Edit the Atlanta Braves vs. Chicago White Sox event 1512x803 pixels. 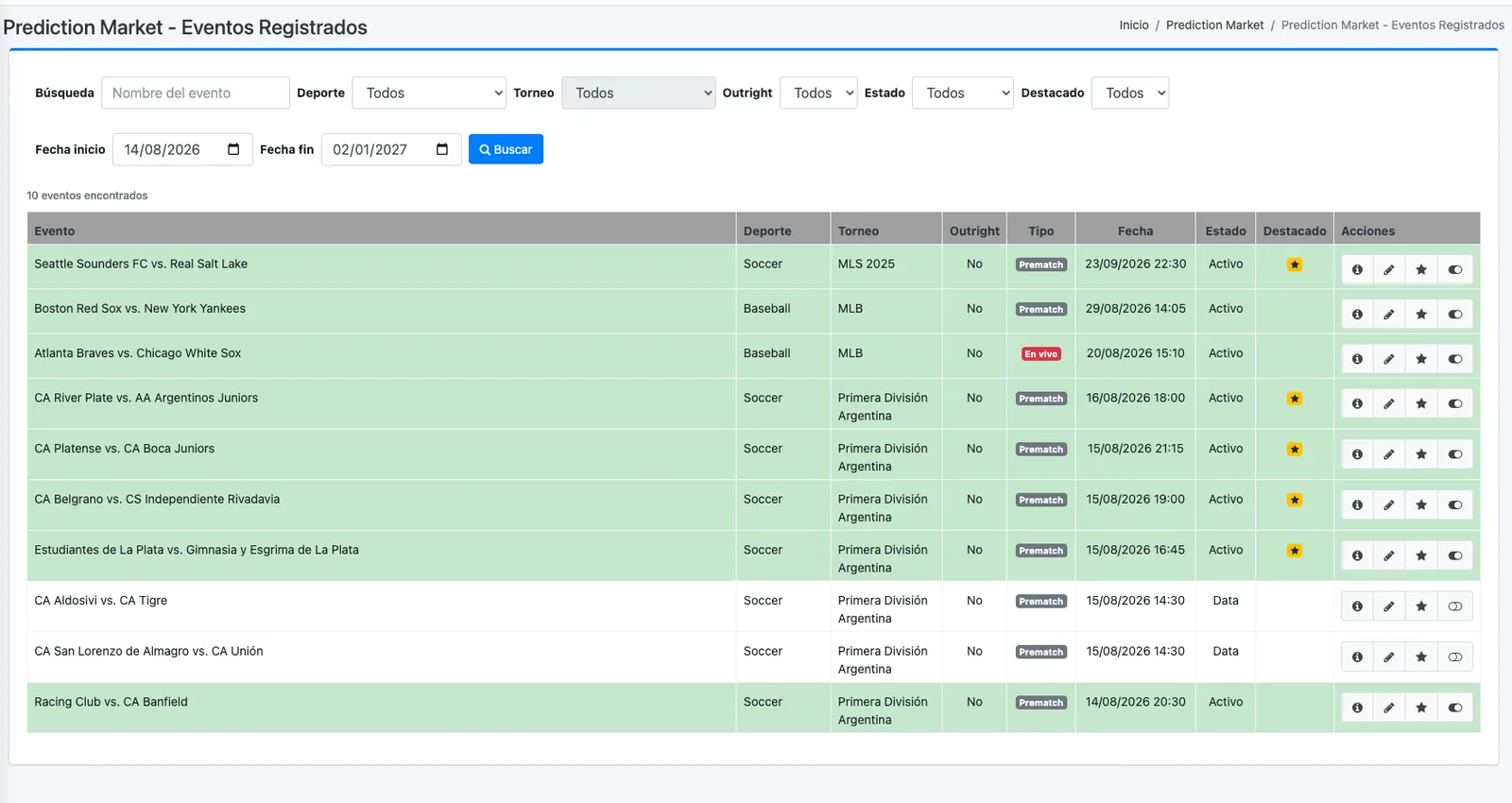(1389, 359)
